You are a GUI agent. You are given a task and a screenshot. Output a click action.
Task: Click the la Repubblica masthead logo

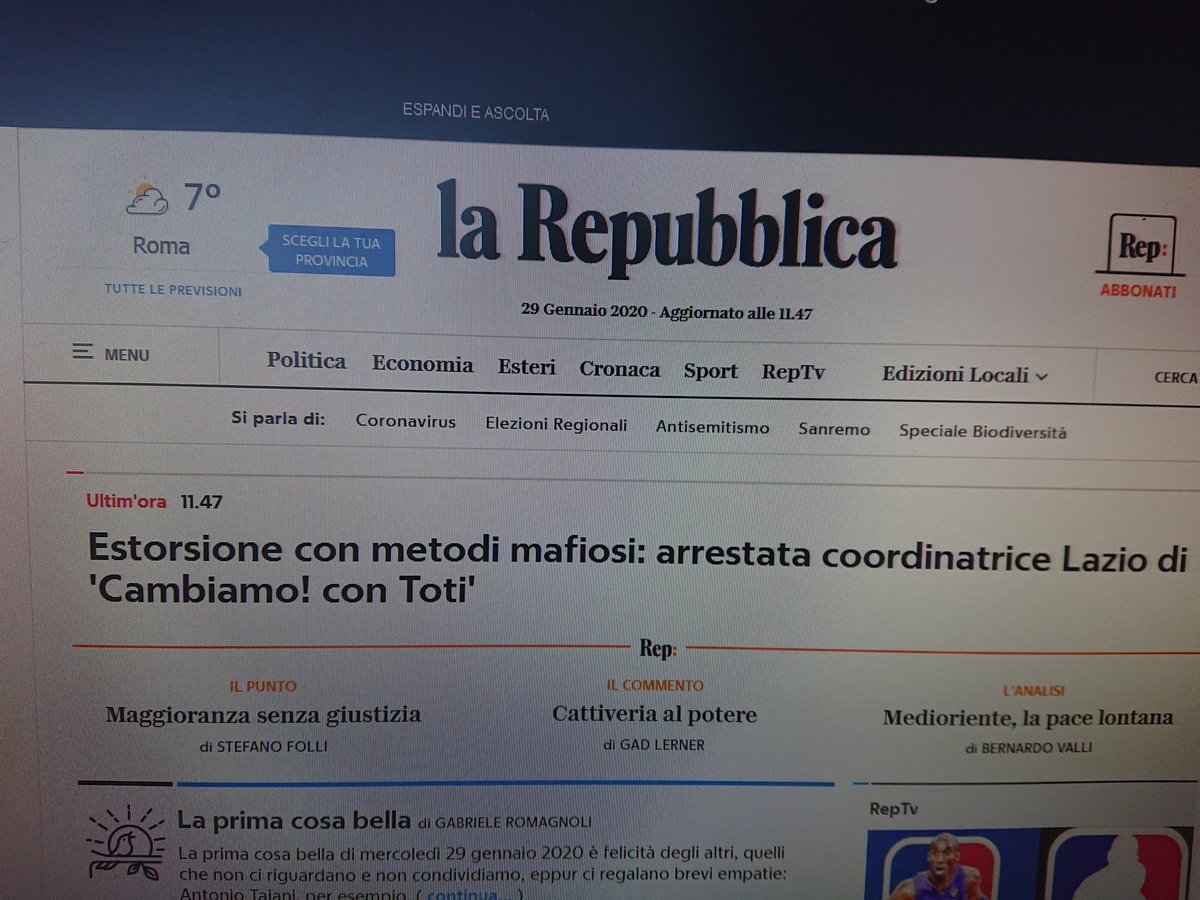click(x=666, y=230)
